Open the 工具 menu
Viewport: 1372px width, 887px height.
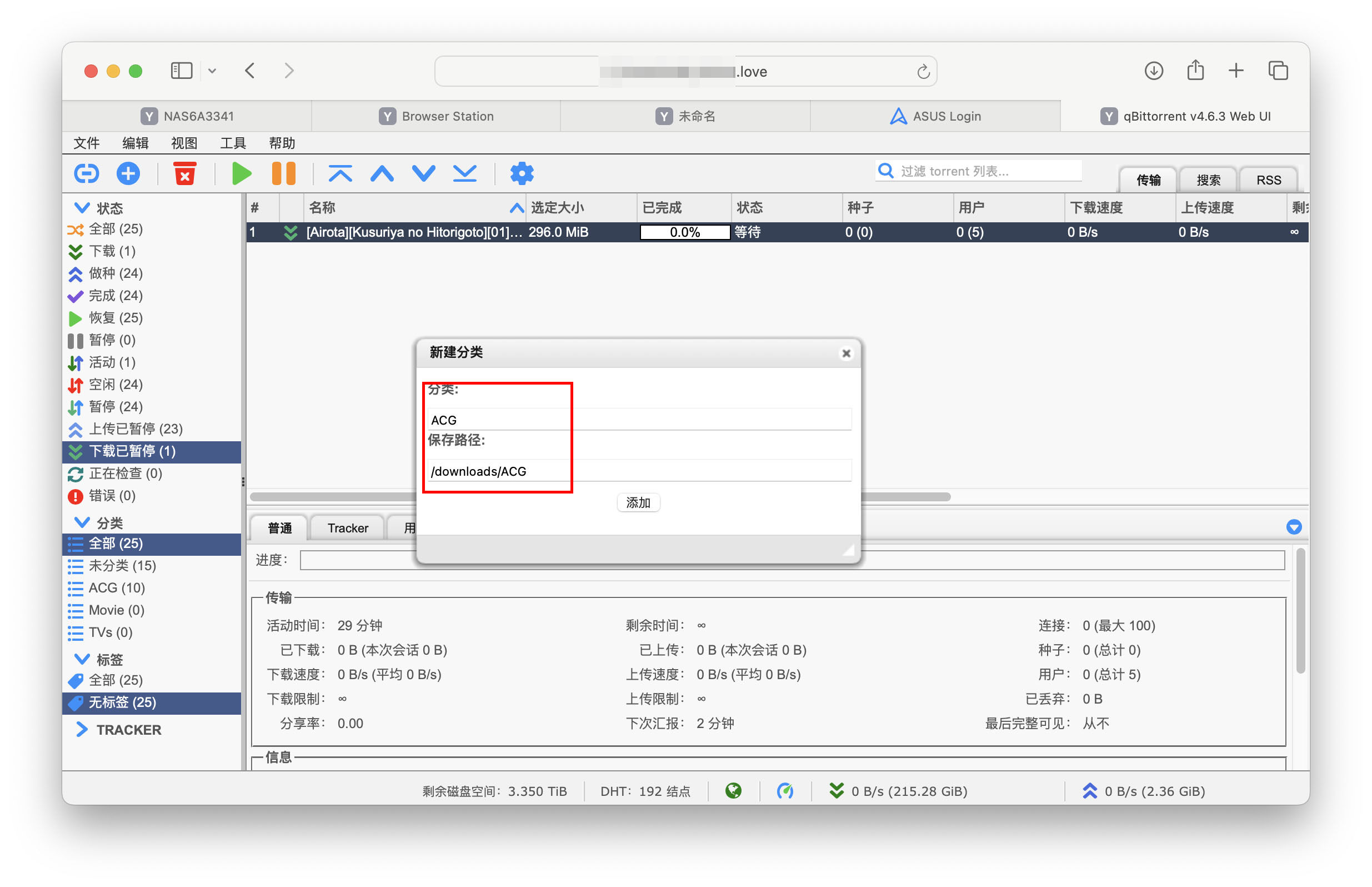(233, 142)
